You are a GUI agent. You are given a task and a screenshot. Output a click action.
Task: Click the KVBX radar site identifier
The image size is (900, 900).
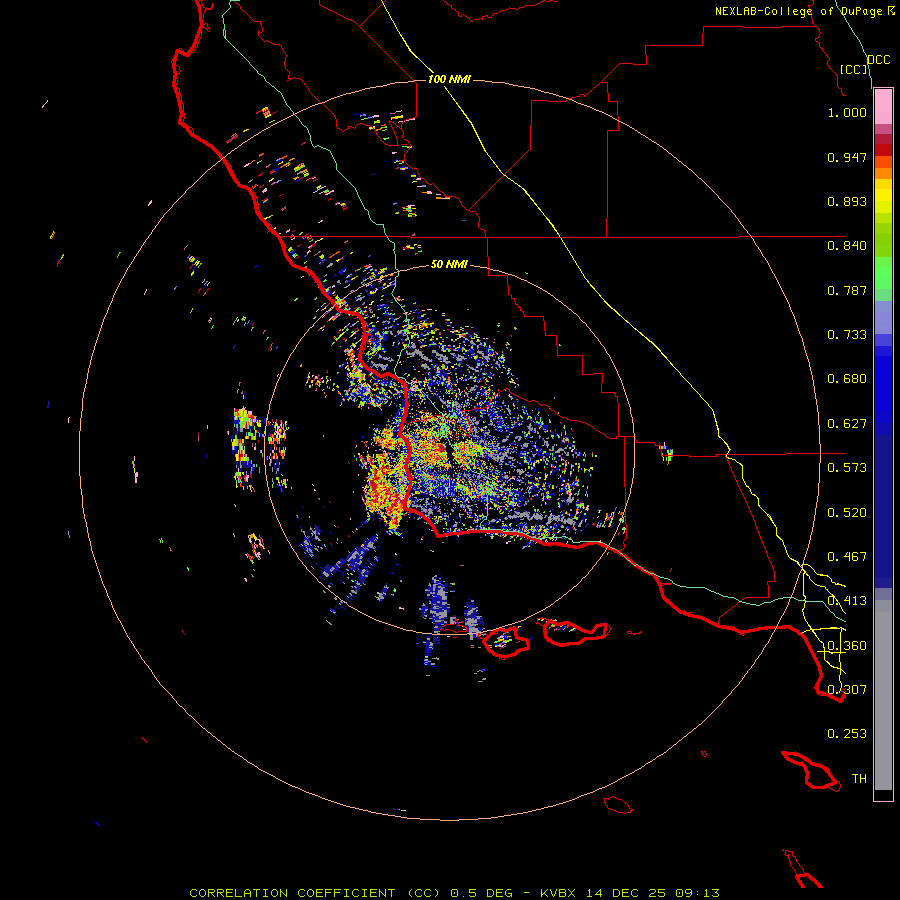click(558, 893)
